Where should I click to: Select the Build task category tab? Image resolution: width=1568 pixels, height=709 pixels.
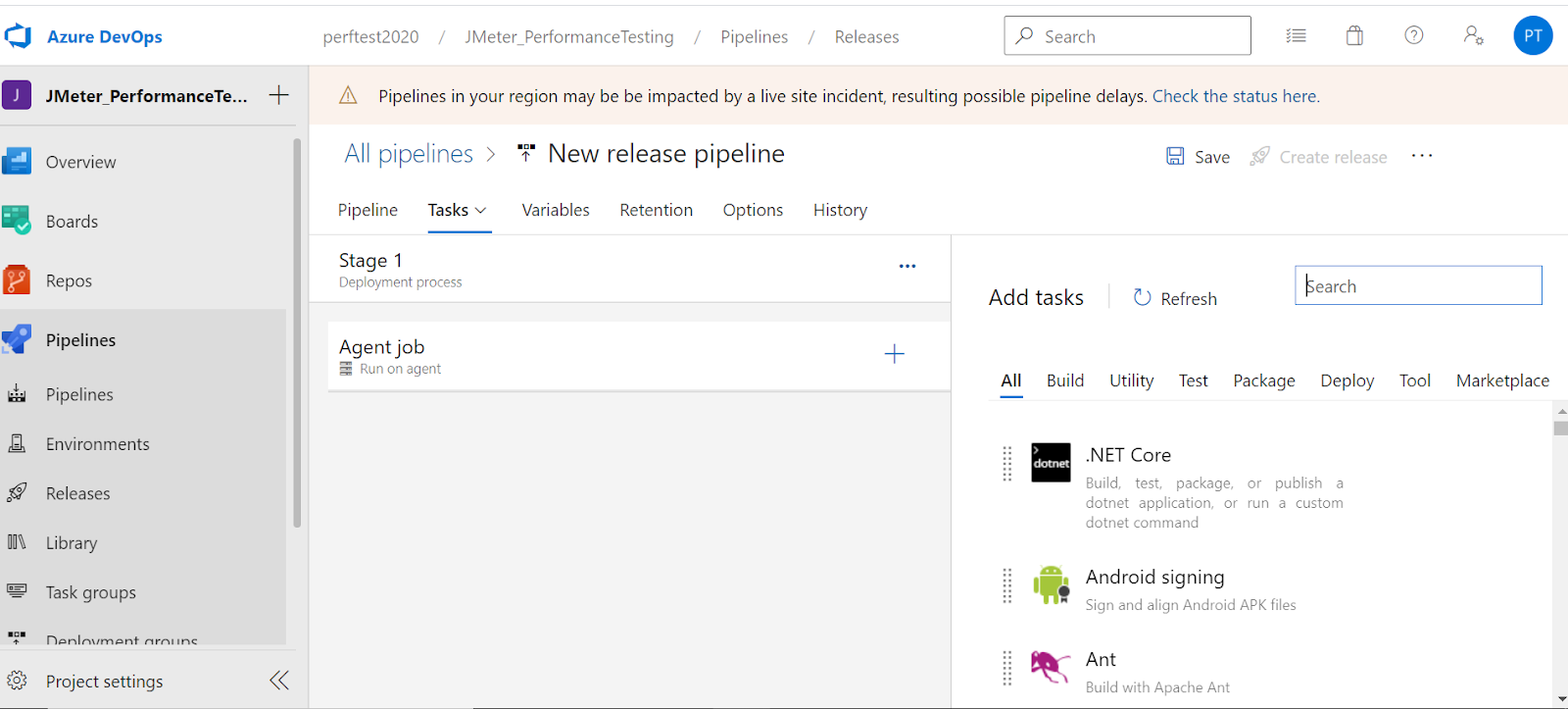[x=1065, y=380]
